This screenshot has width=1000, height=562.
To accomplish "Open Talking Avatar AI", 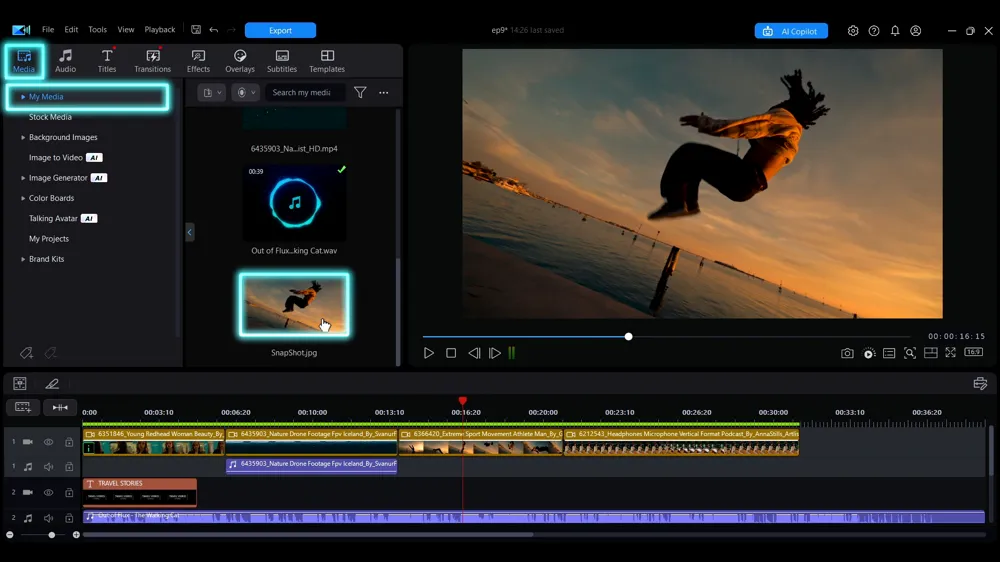I will pos(62,218).
